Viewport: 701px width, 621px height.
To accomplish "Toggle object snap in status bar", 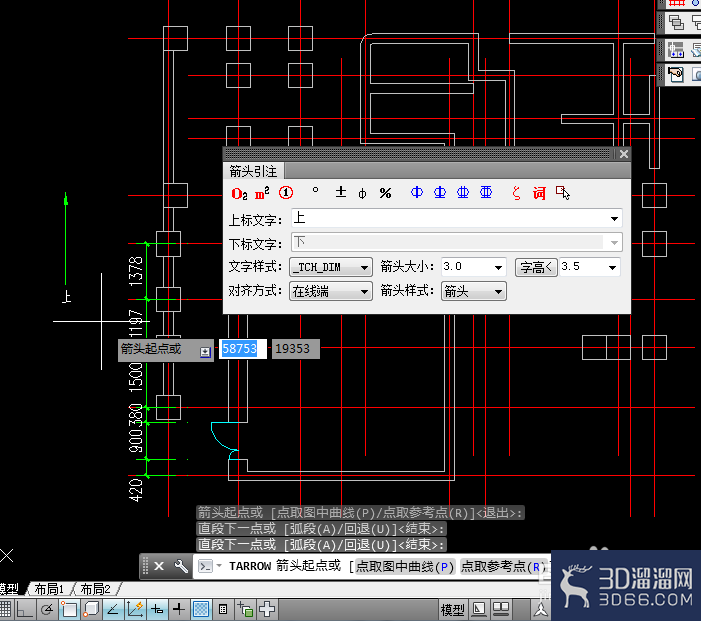I will pyautogui.click(x=69, y=609).
